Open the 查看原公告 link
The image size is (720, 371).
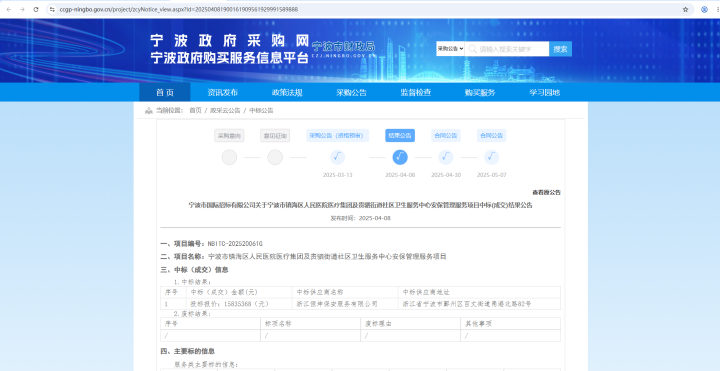[x=546, y=192]
